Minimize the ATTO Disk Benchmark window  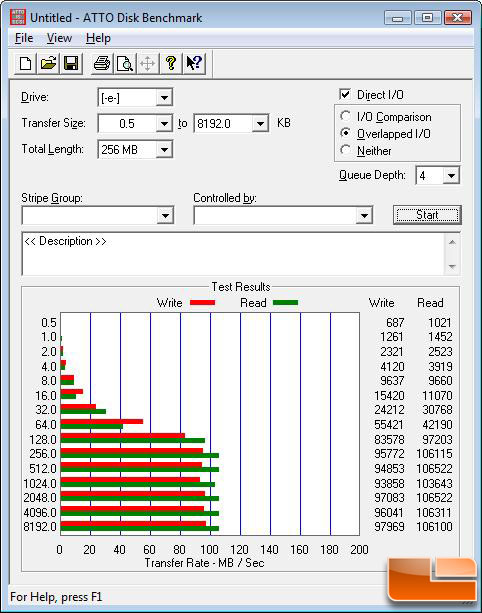(398, 18)
